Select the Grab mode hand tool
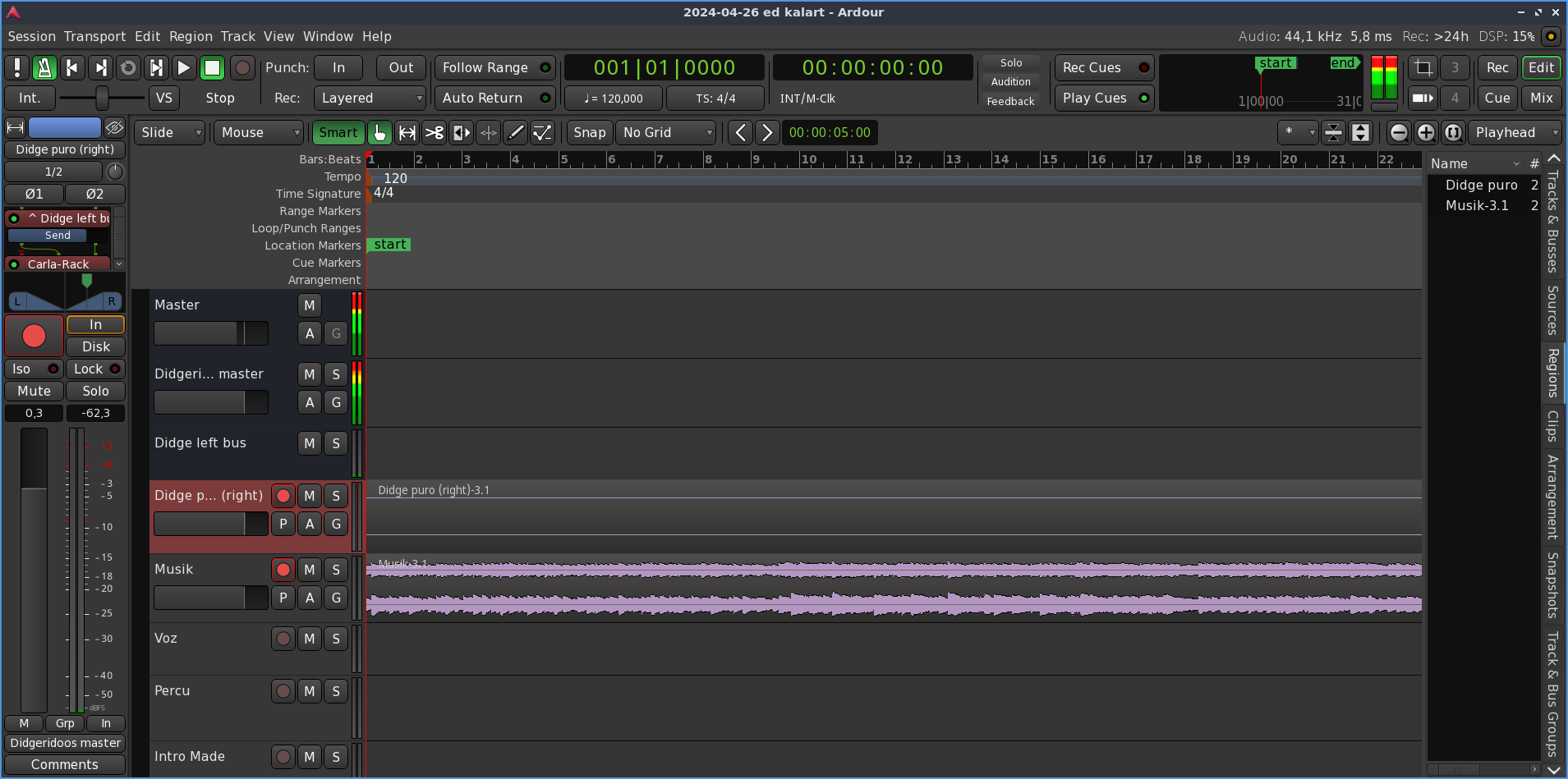 [379, 133]
